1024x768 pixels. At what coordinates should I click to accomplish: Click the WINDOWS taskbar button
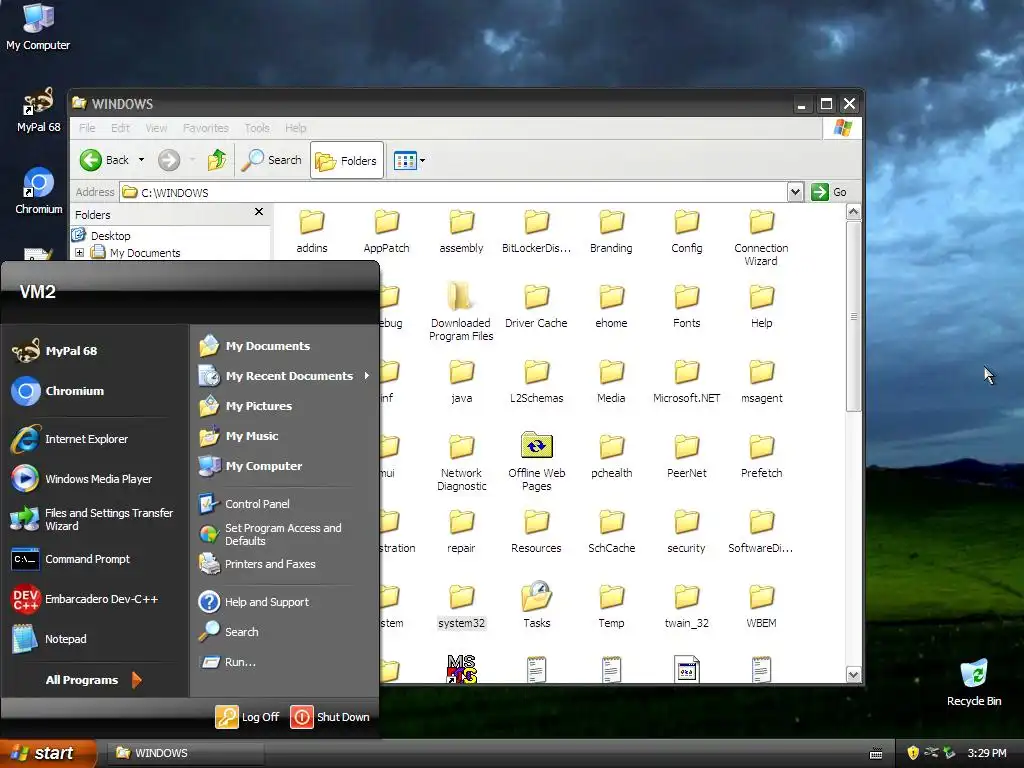(185, 753)
